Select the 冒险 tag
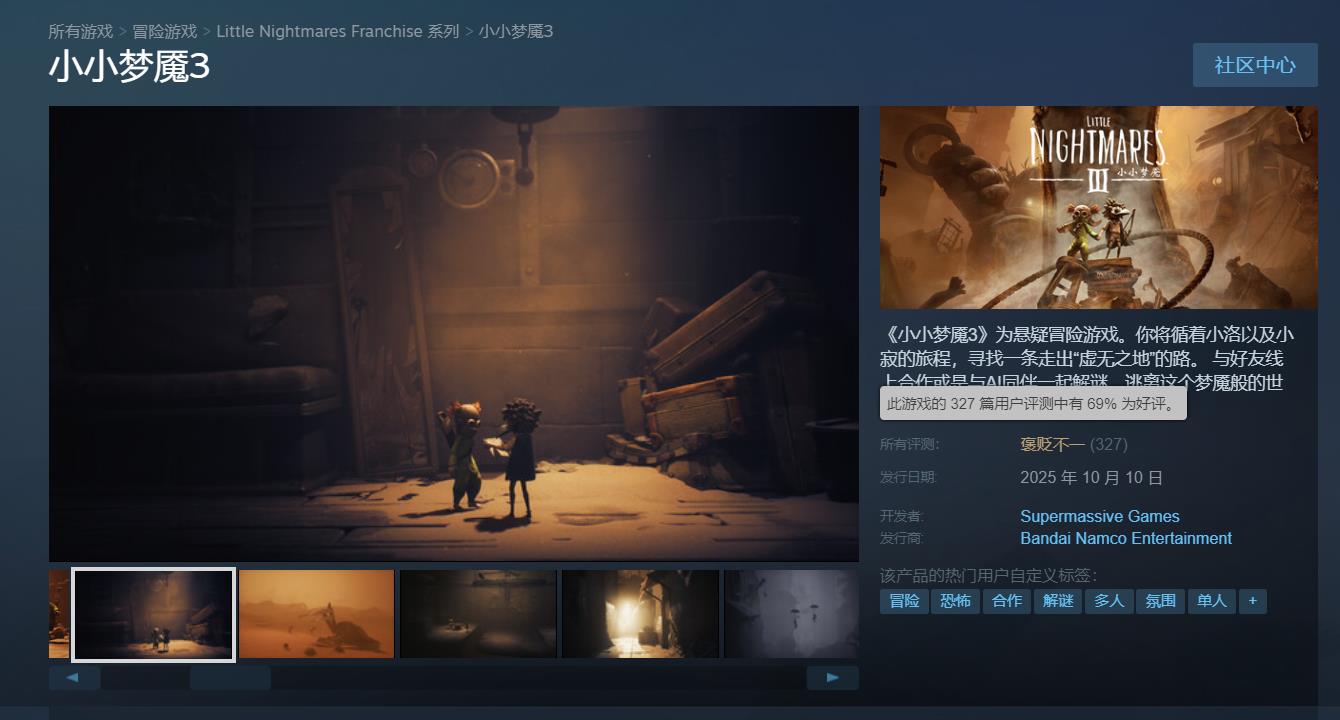This screenshot has width=1340, height=720. pos(904,601)
